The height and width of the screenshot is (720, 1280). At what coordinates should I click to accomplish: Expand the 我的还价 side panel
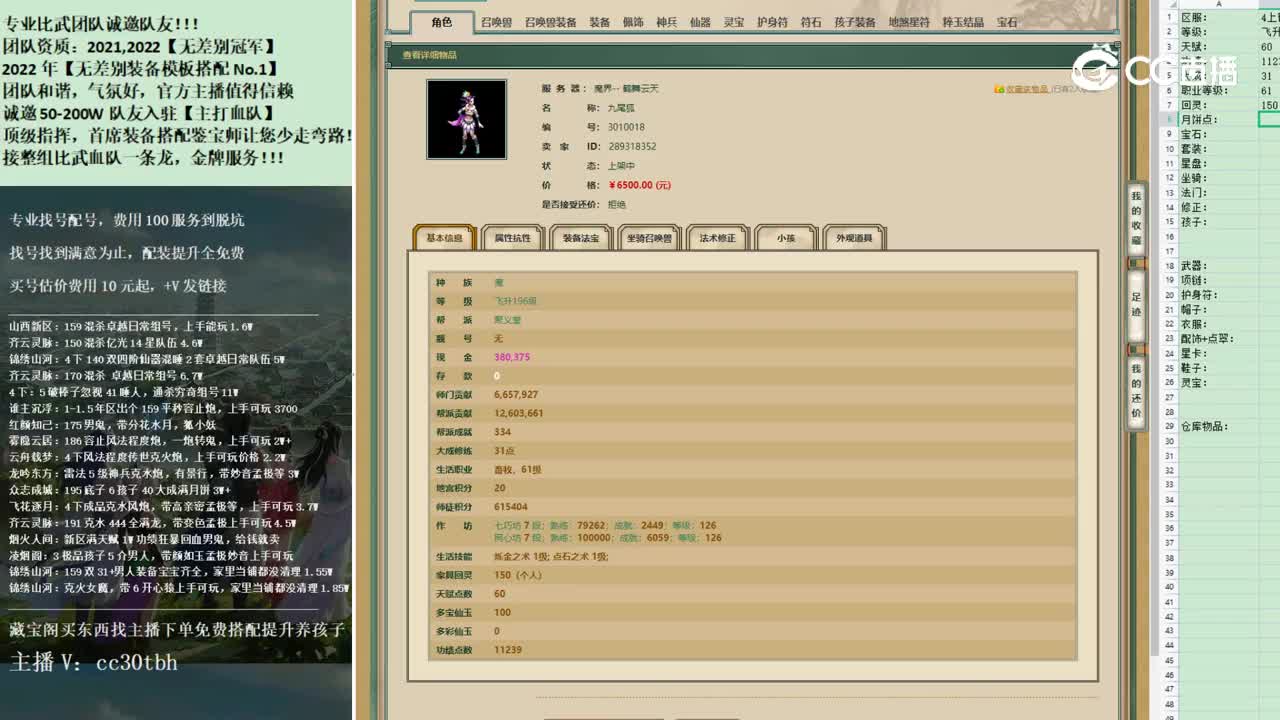click(x=1135, y=390)
